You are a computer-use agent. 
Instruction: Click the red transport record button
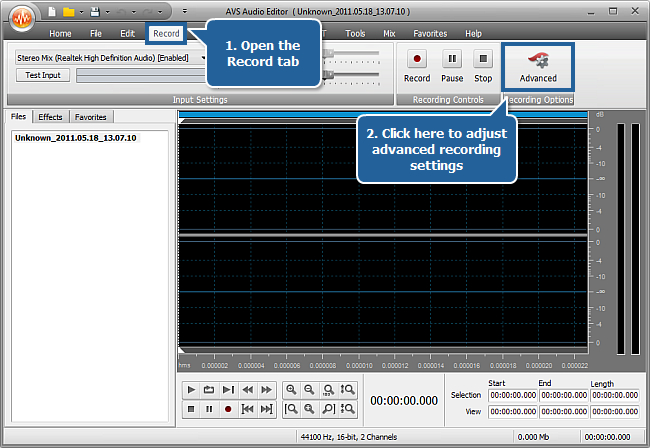(228, 409)
